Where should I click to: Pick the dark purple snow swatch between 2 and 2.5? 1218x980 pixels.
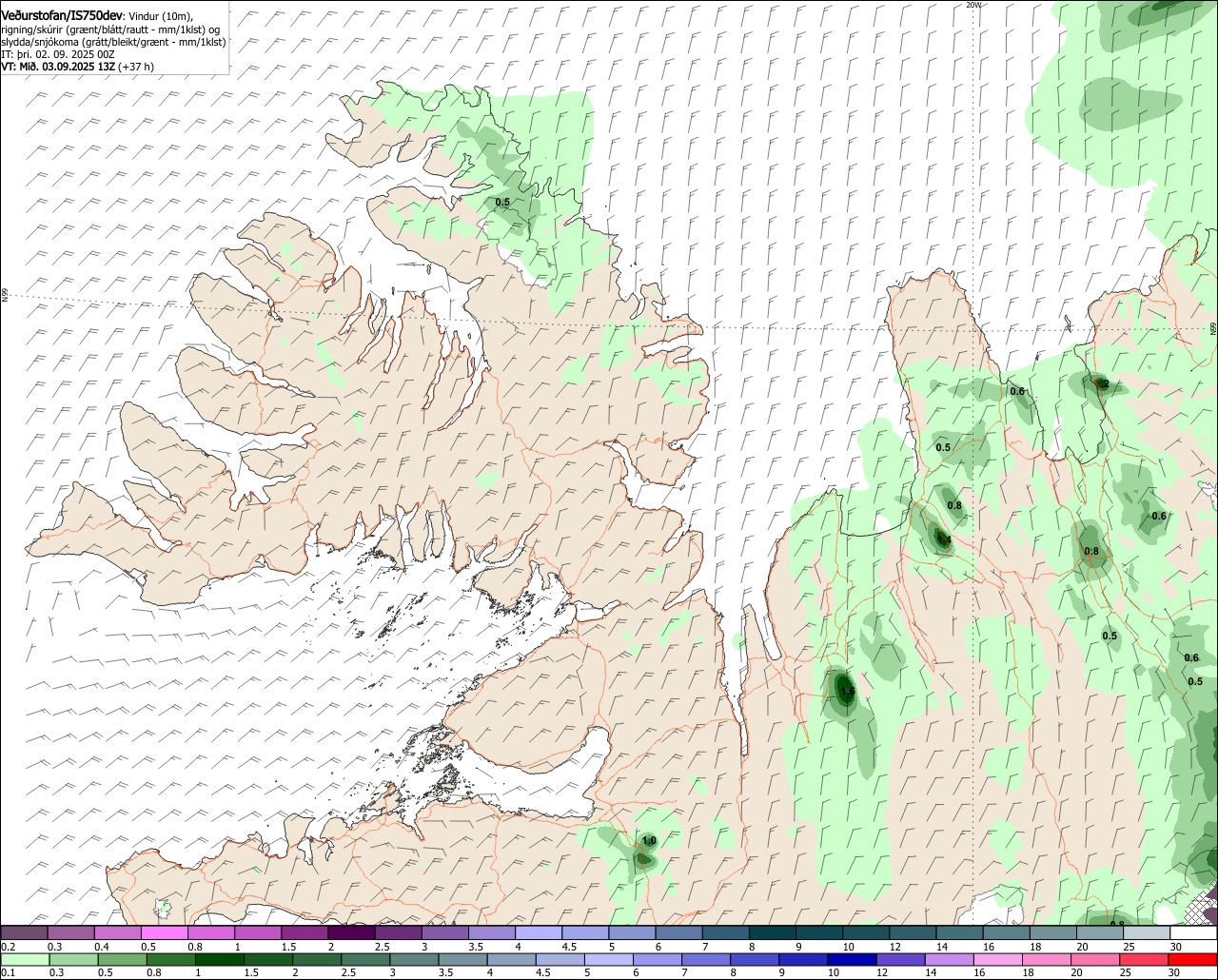352,932
